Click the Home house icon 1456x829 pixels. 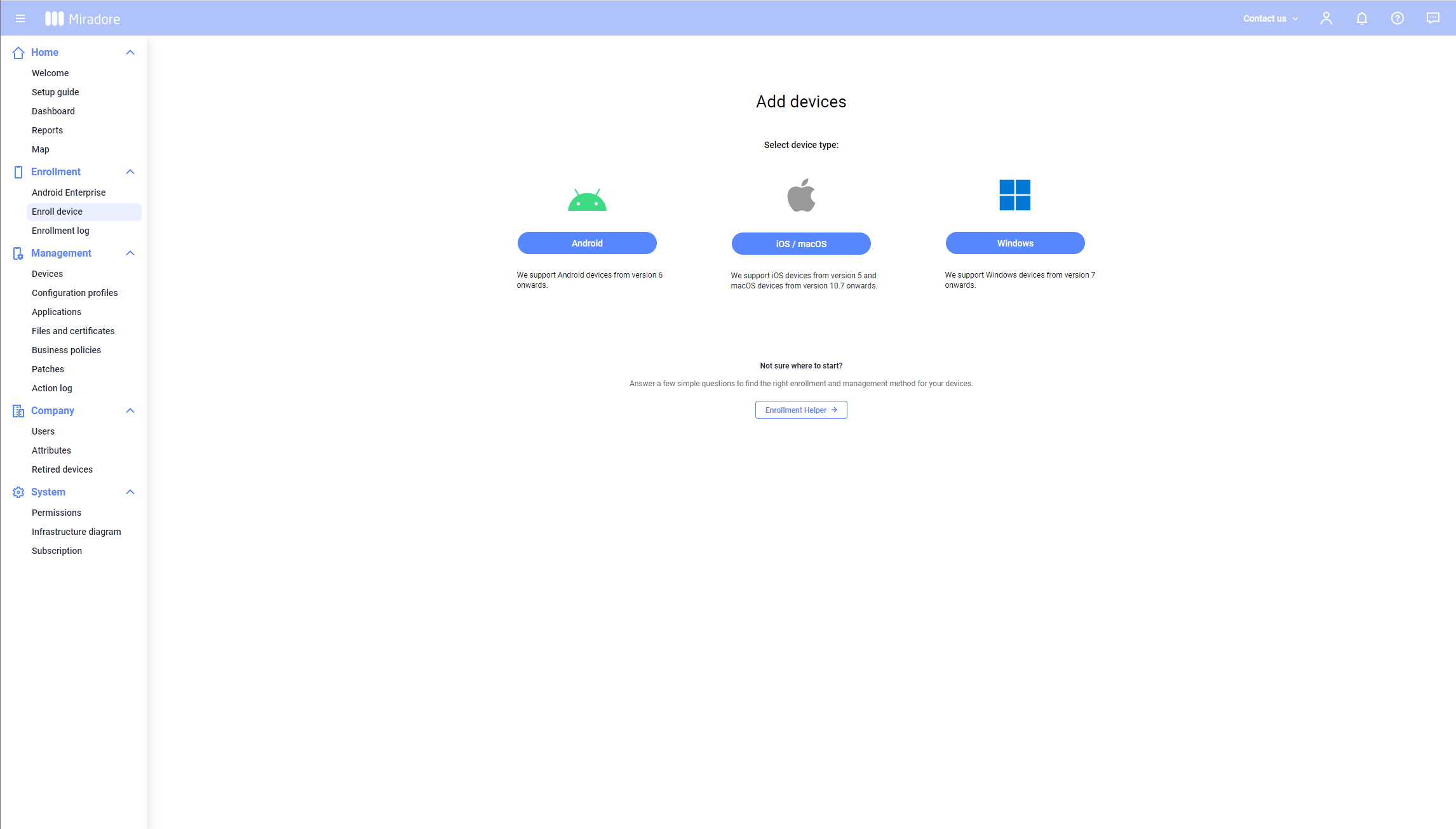(18, 53)
